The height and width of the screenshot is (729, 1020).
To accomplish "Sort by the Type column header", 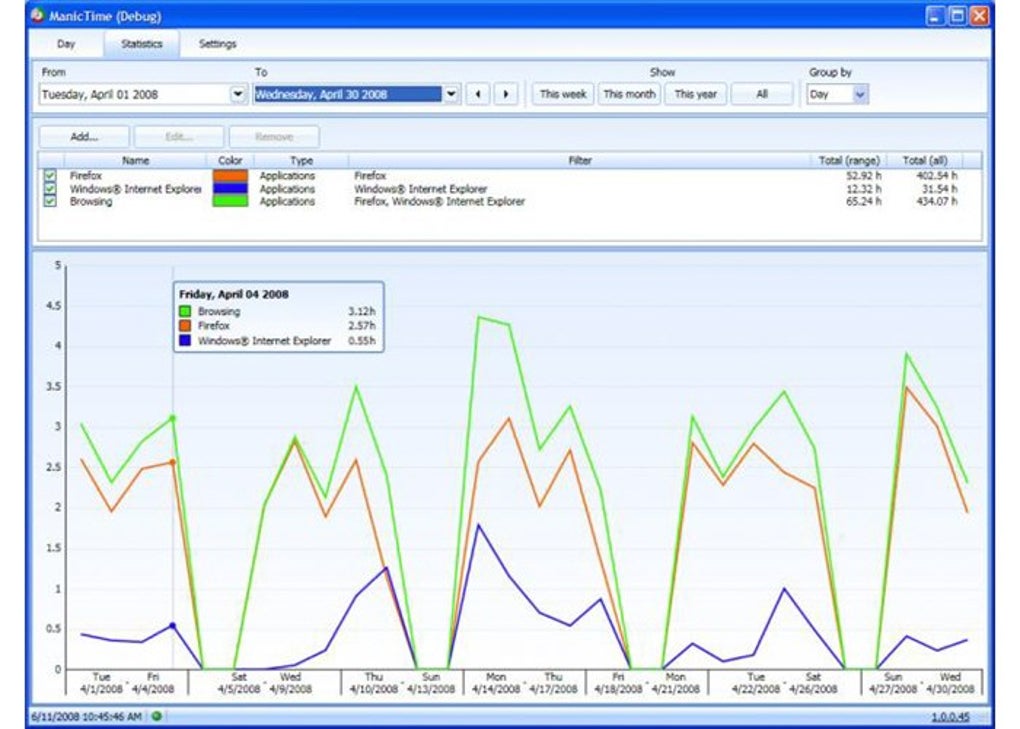I will click(x=301, y=161).
